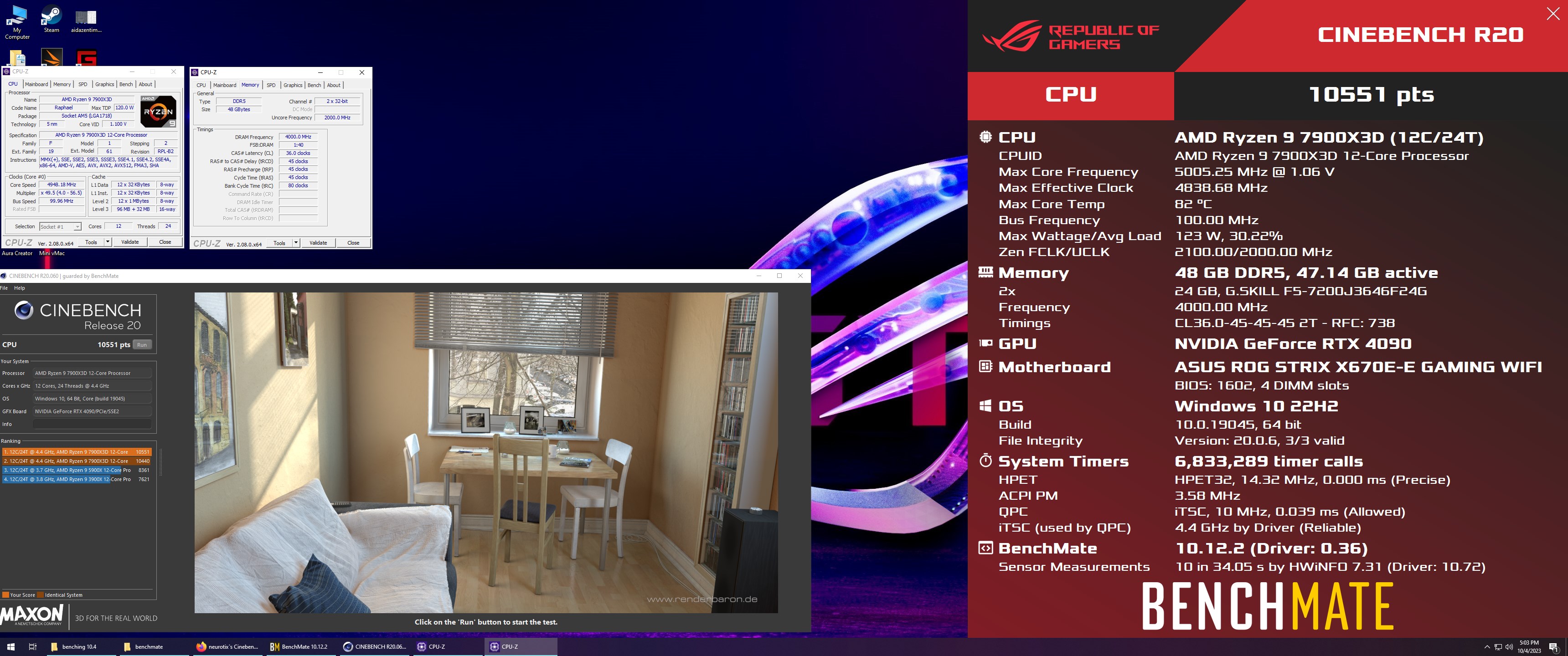Image resolution: width=1568 pixels, height=656 pixels.
Task: Click the orange Your Score legend swatch
Action: tap(5, 594)
